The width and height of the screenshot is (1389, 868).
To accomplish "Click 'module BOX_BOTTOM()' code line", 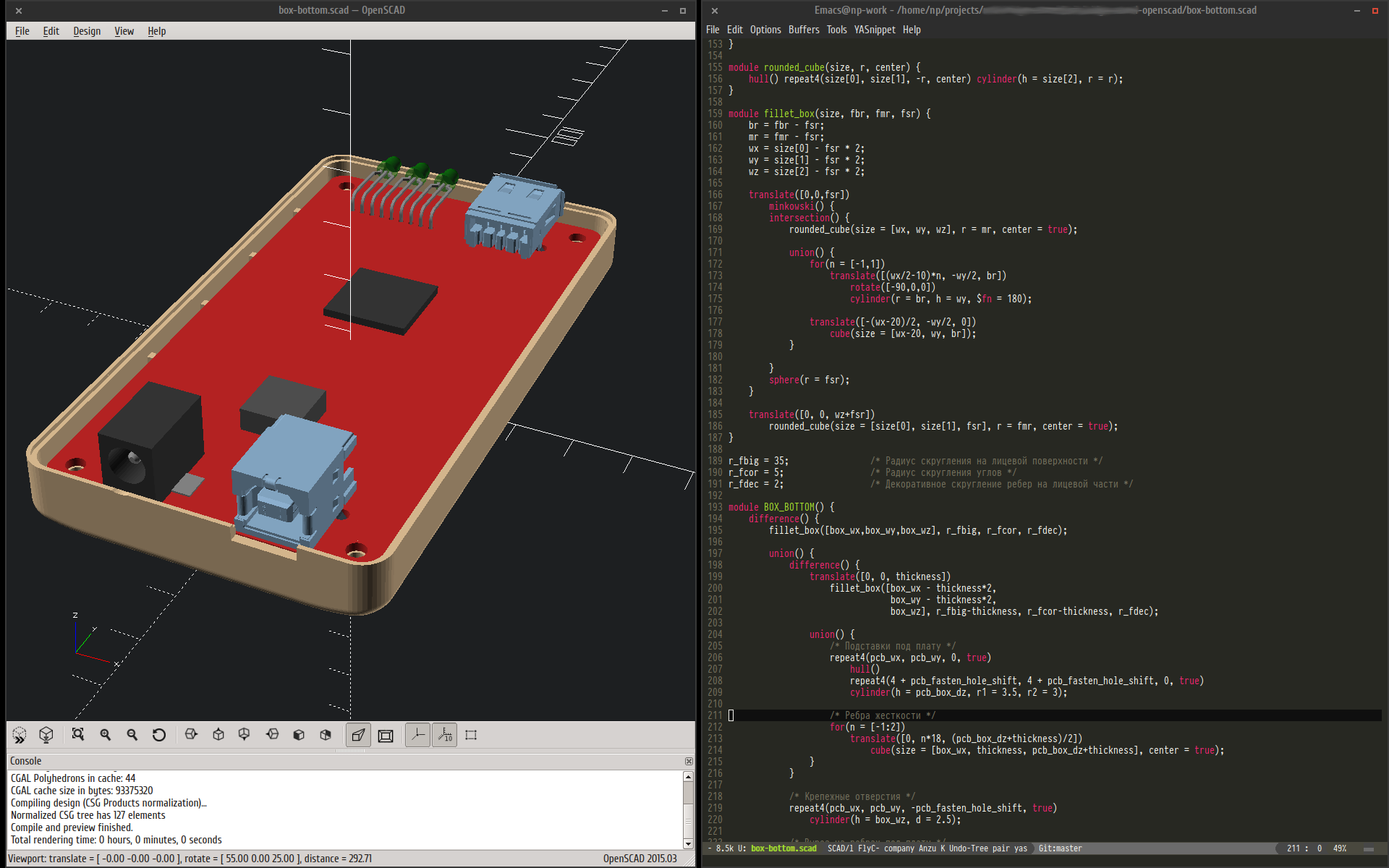I will (781, 507).
